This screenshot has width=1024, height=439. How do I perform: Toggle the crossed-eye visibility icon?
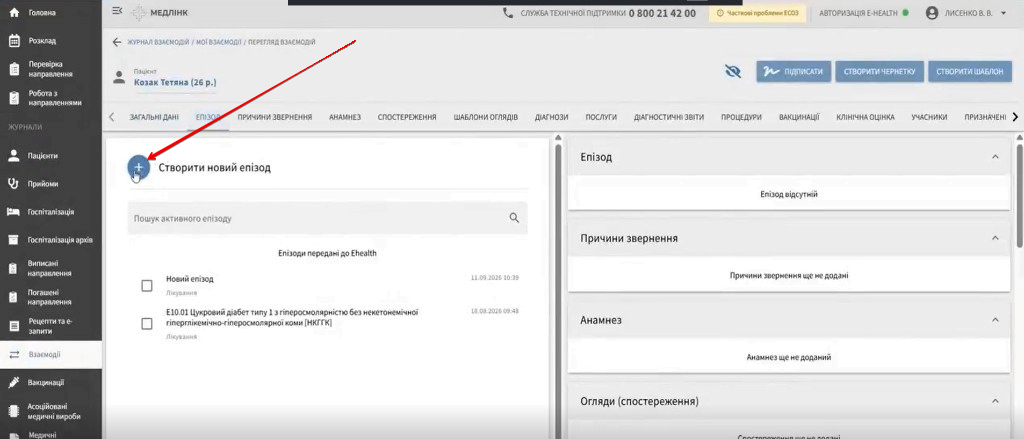[x=733, y=71]
